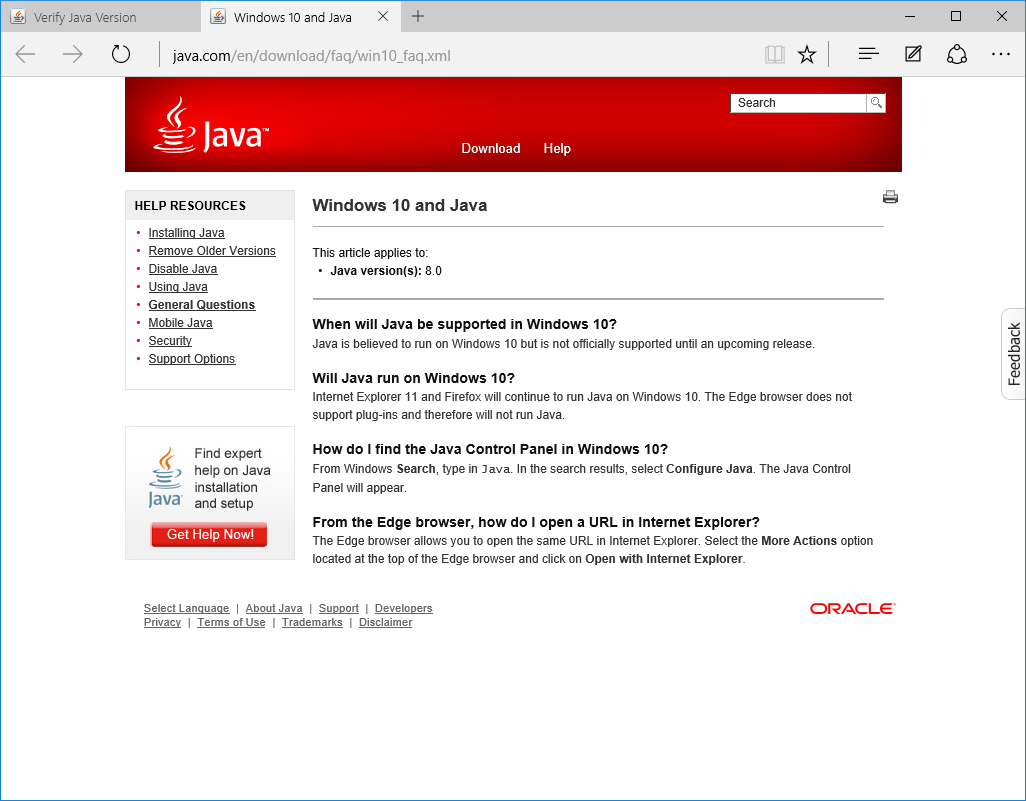This screenshot has width=1026, height=801.
Task: Open the Hub panel icon
Action: coord(868,54)
